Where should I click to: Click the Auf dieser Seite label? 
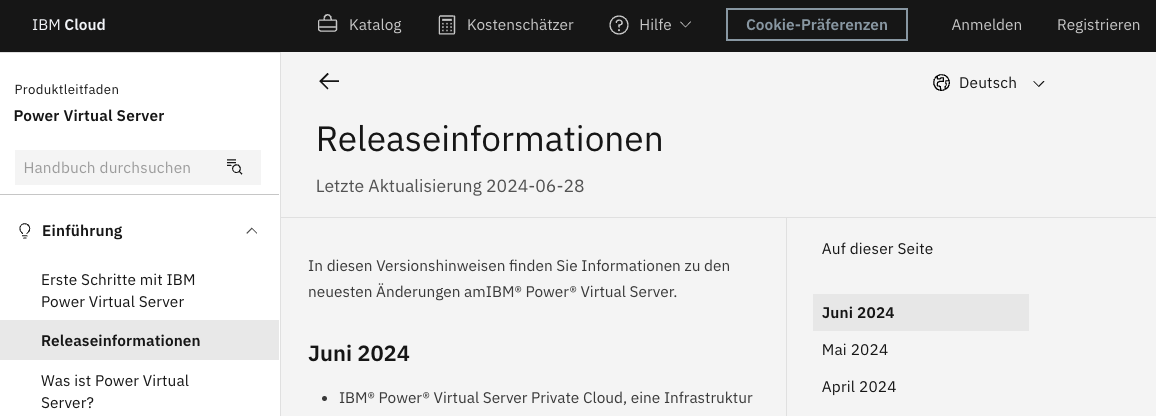point(877,249)
